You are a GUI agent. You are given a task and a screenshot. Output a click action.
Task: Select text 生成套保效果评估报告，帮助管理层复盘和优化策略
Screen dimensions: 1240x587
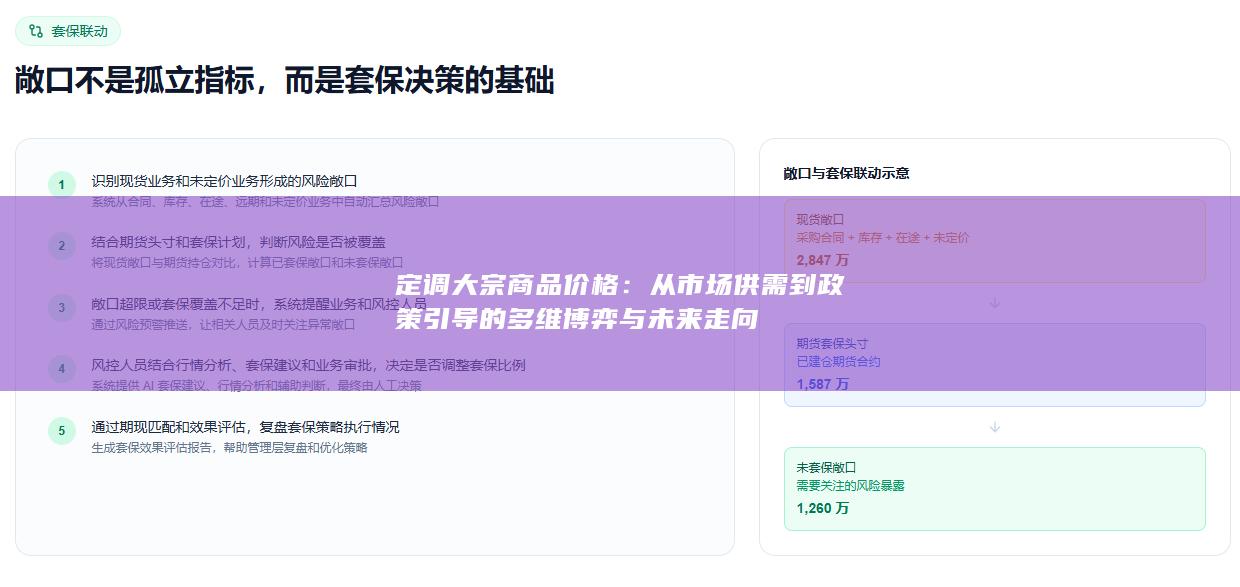pyautogui.click(x=229, y=448)
